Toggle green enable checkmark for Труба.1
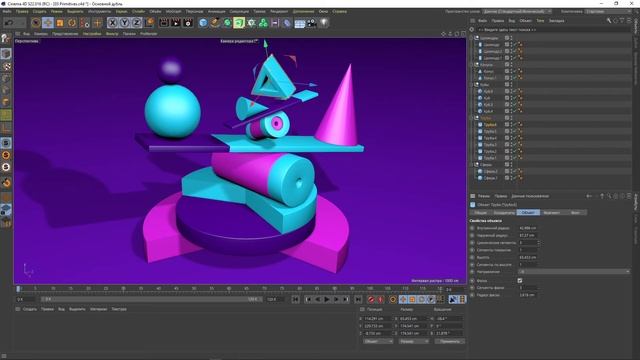The width and height of the screenshot is (640, 360). pos(516,158)
